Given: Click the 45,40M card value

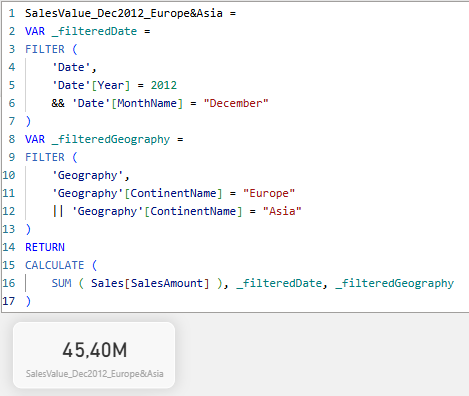Looking at the screenshot, I should tap(95, 350).
